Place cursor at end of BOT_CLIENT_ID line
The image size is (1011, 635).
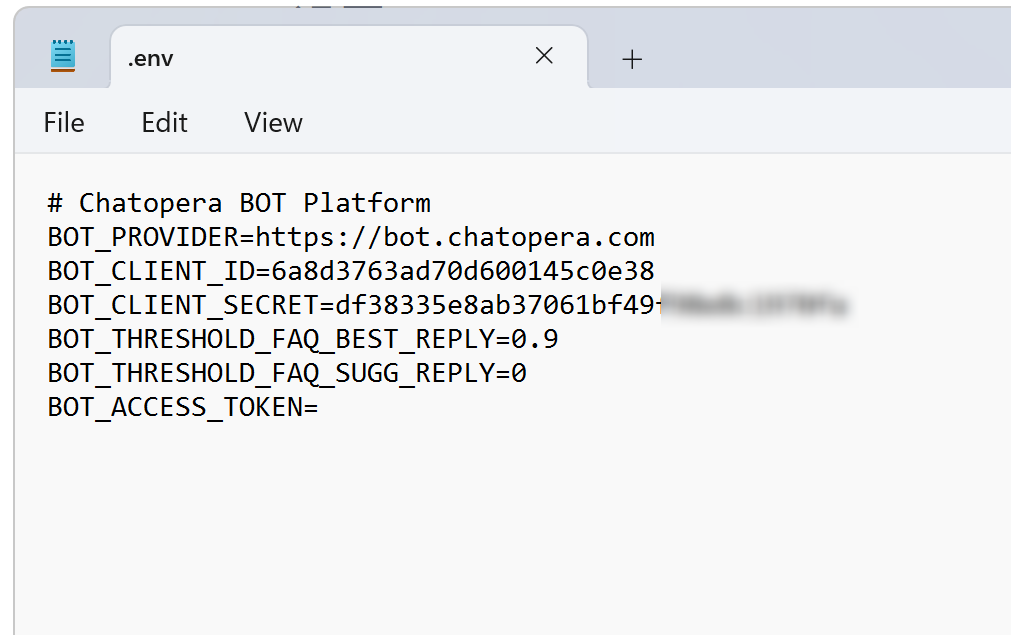point(656,271)
